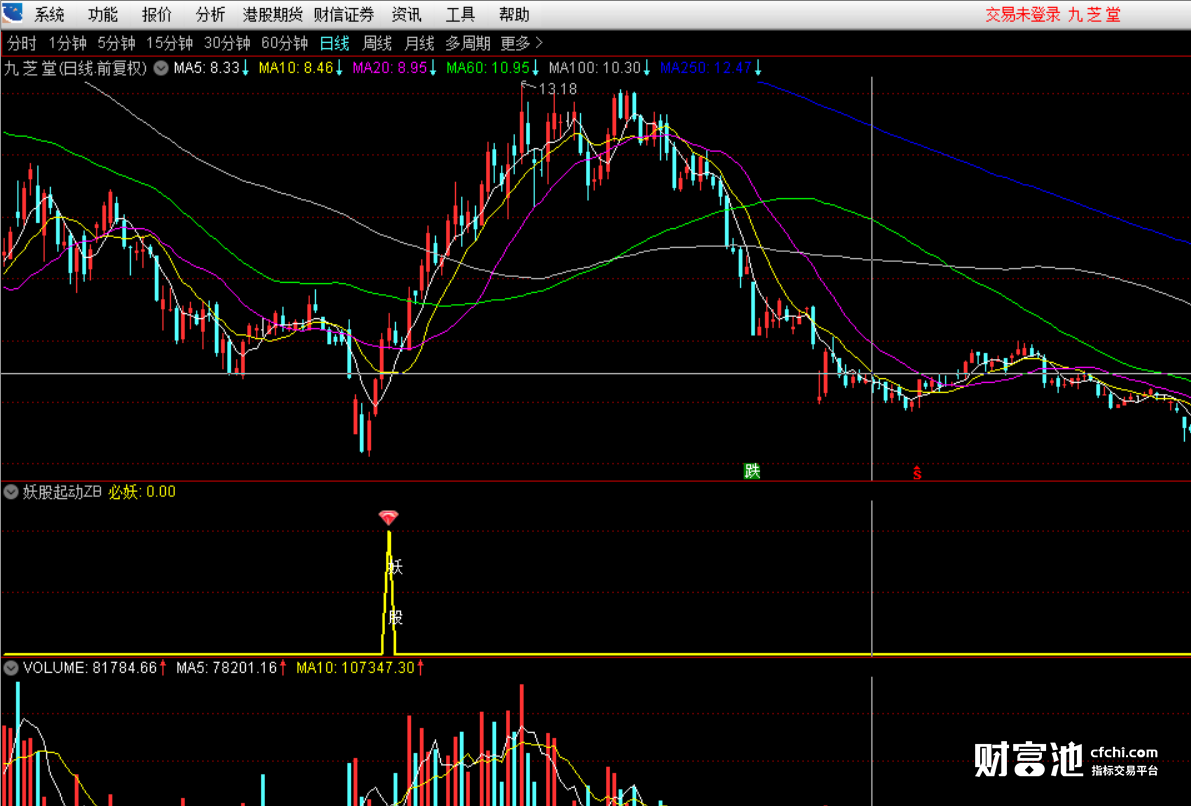Viewport: 1191px width, 806px height.
Task: Select the 周线 weekly period tab
Action: pyautogui.click(x=377, y=43)
